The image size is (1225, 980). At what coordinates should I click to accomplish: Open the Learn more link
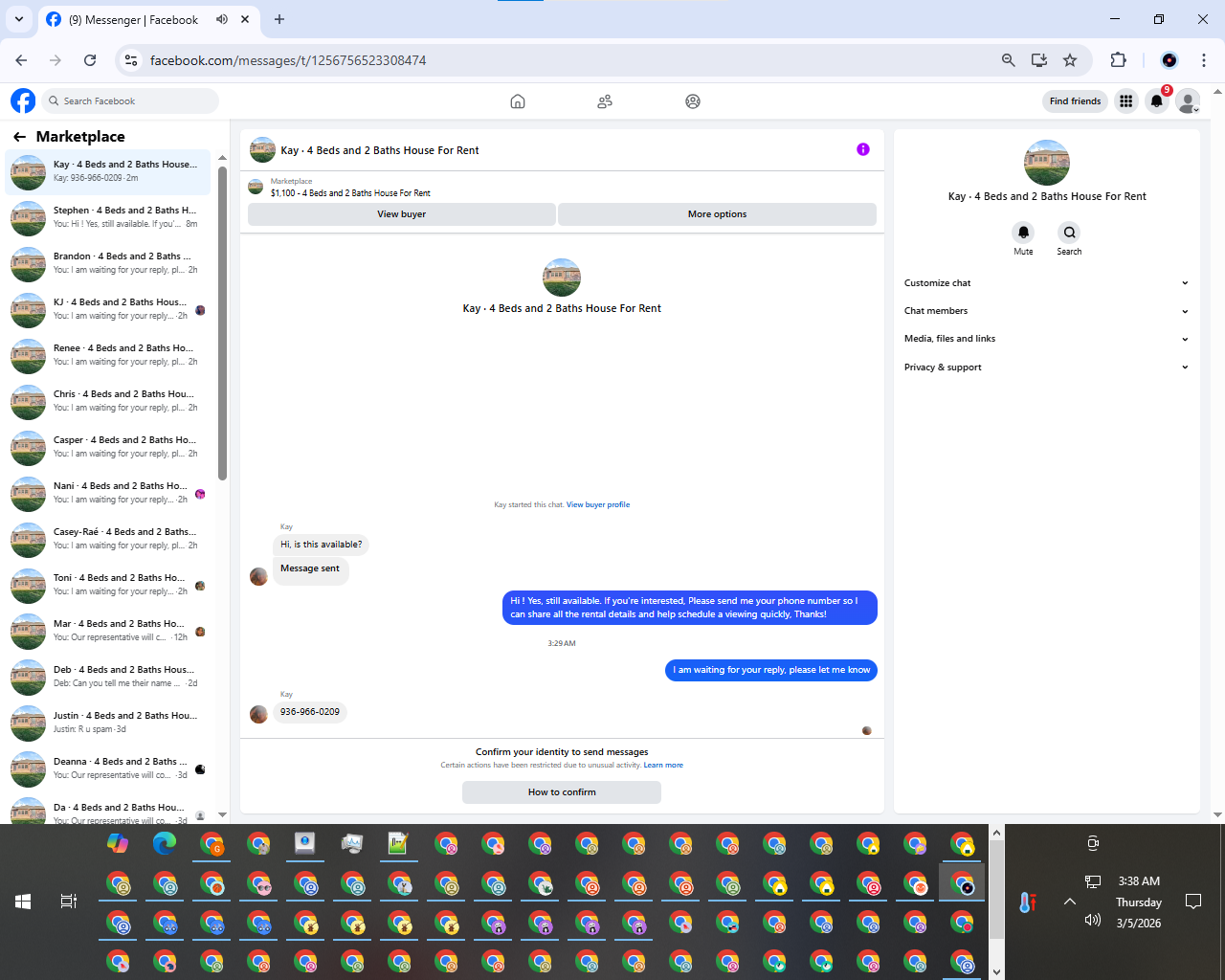[x=663, y=765]
